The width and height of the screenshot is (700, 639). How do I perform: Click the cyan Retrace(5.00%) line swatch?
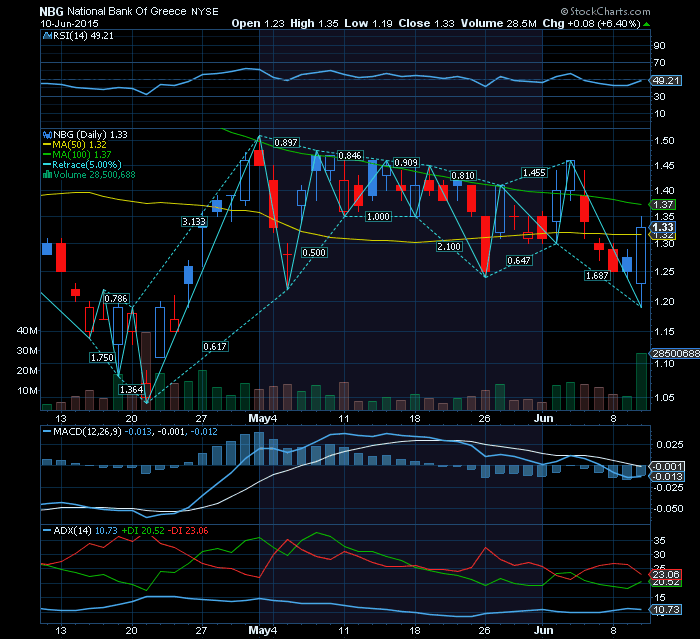[x=47, y=165]
